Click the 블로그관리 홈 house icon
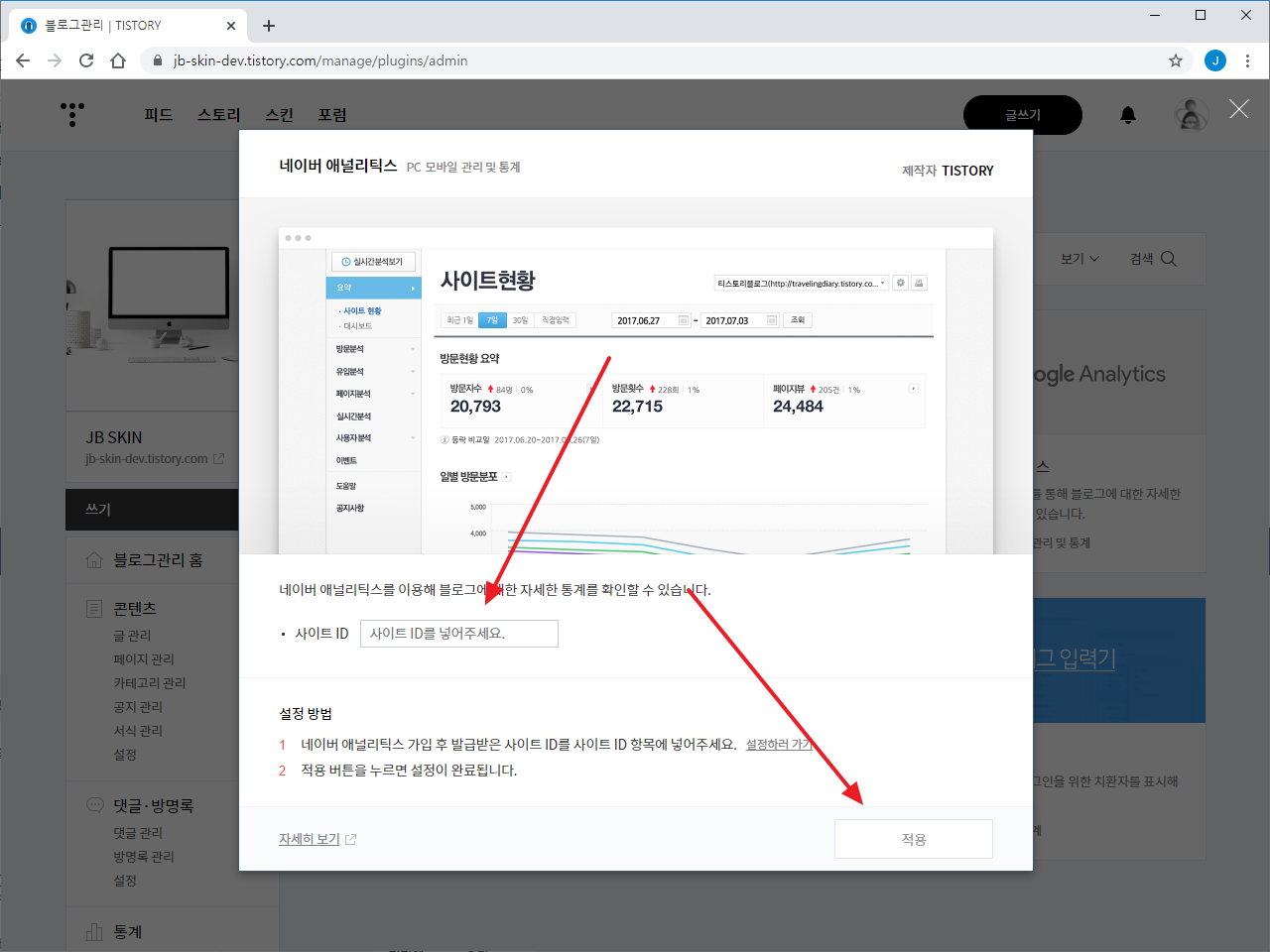 click(x=94, y=560)
